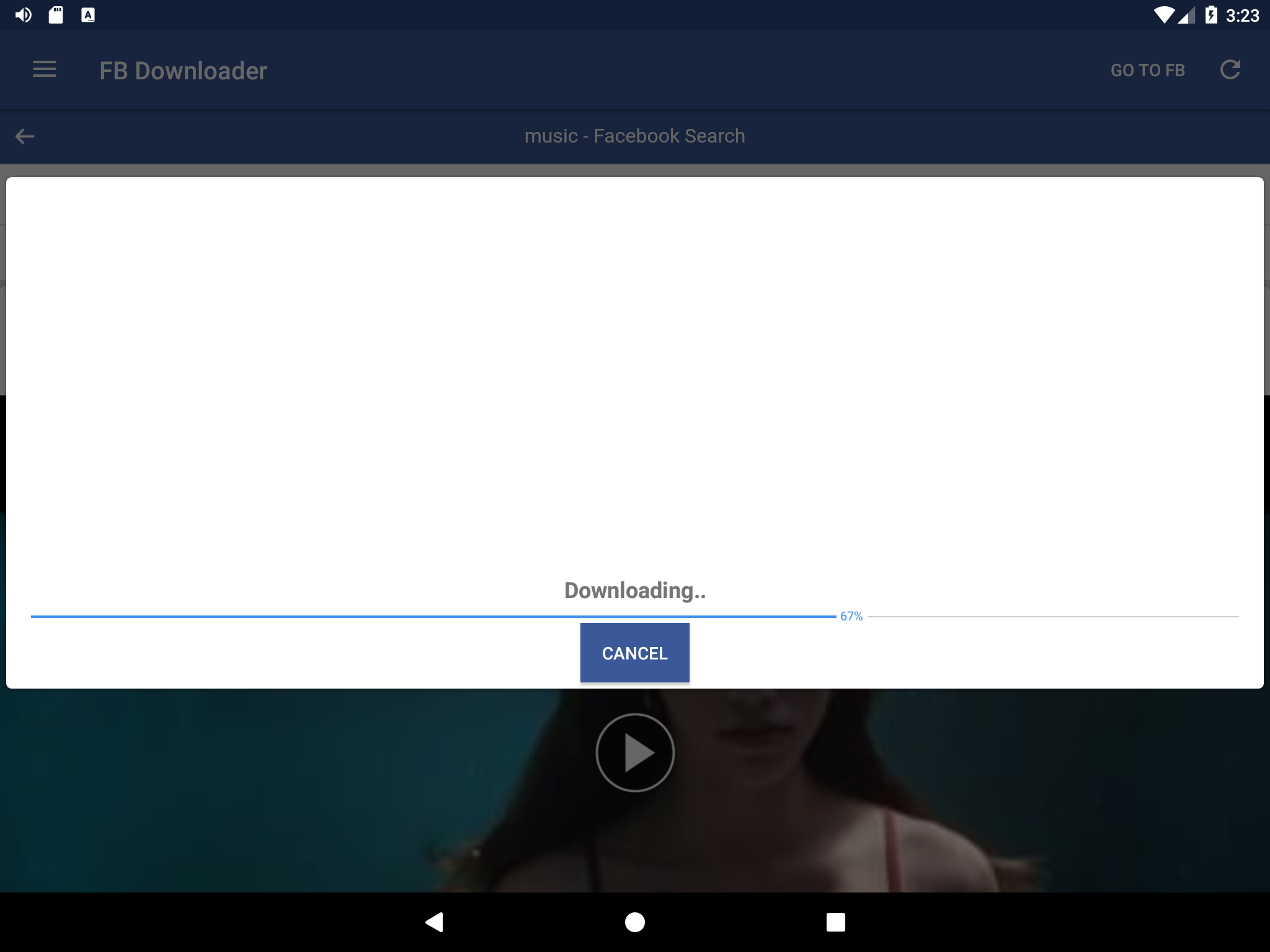
Task: Tap the cellular signal icon
Action: tap(1186, 15)
